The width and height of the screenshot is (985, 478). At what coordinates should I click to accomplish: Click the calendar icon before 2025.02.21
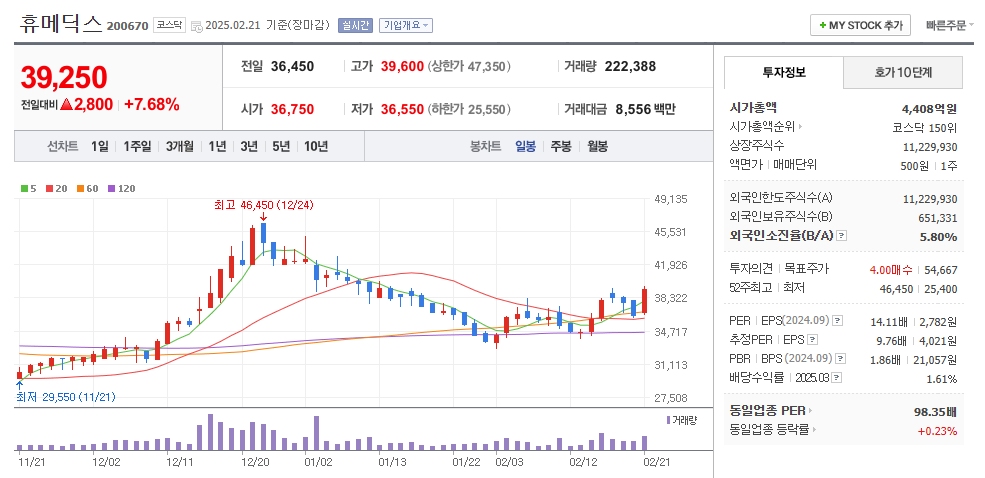[196, 26]
